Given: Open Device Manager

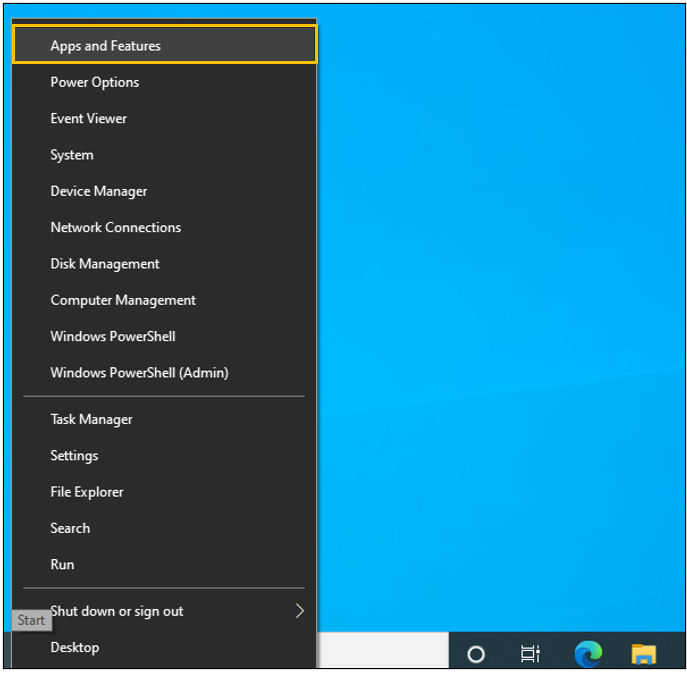Looking at the screenshot, I should [164, 191].
